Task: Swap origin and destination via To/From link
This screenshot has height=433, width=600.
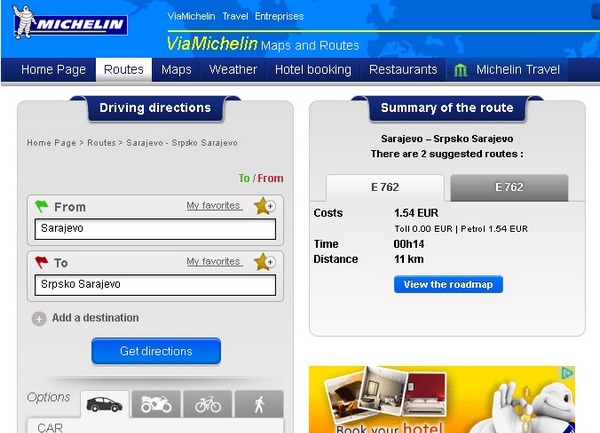Action: tap(260, 178)
